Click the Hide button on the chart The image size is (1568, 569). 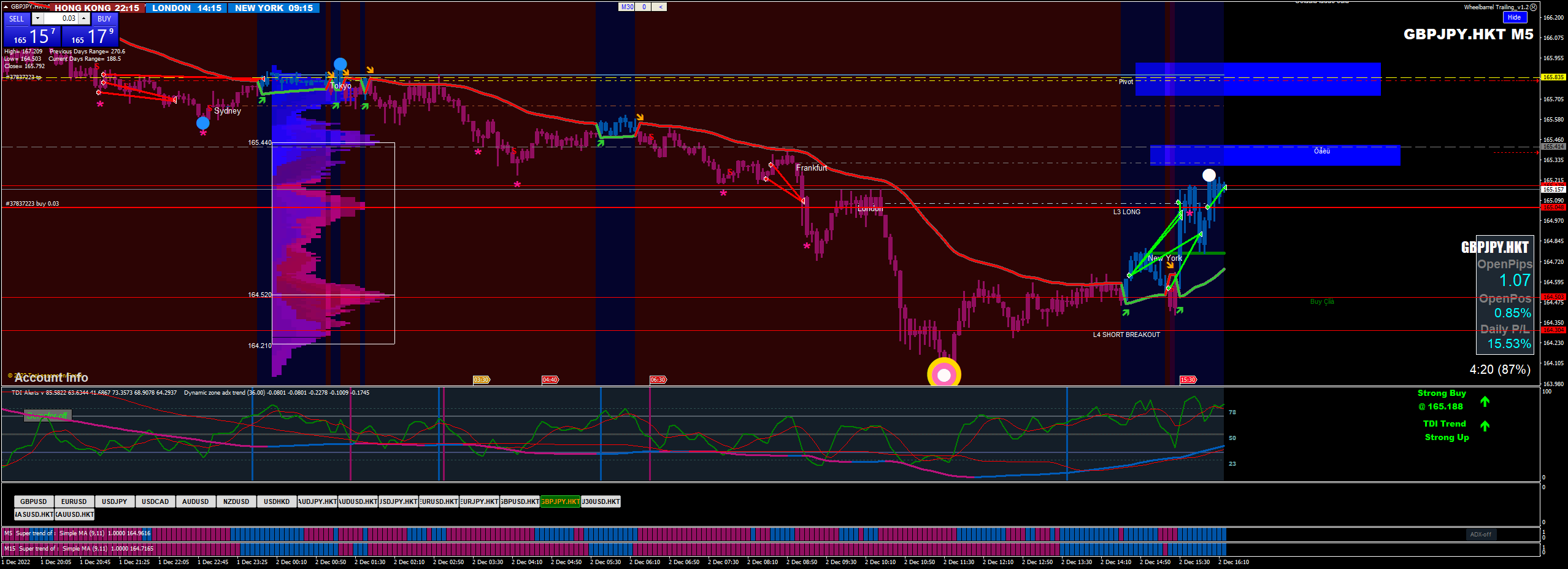1514,18
